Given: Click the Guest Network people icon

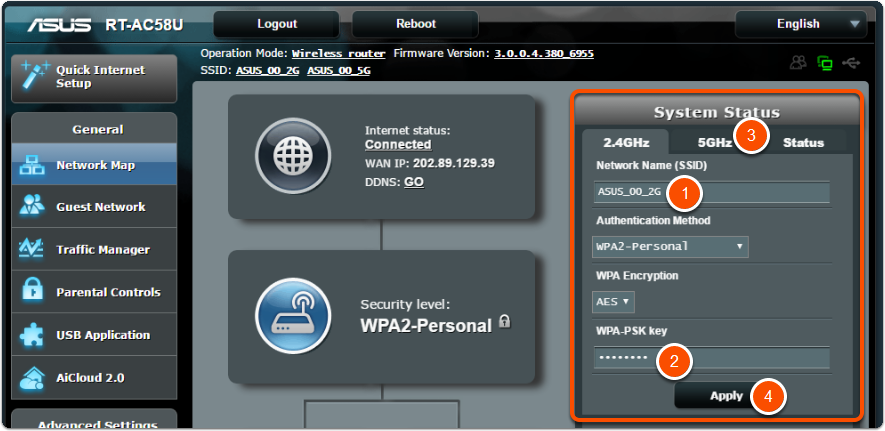Looking at the screenshot, I should coord(33,206).
